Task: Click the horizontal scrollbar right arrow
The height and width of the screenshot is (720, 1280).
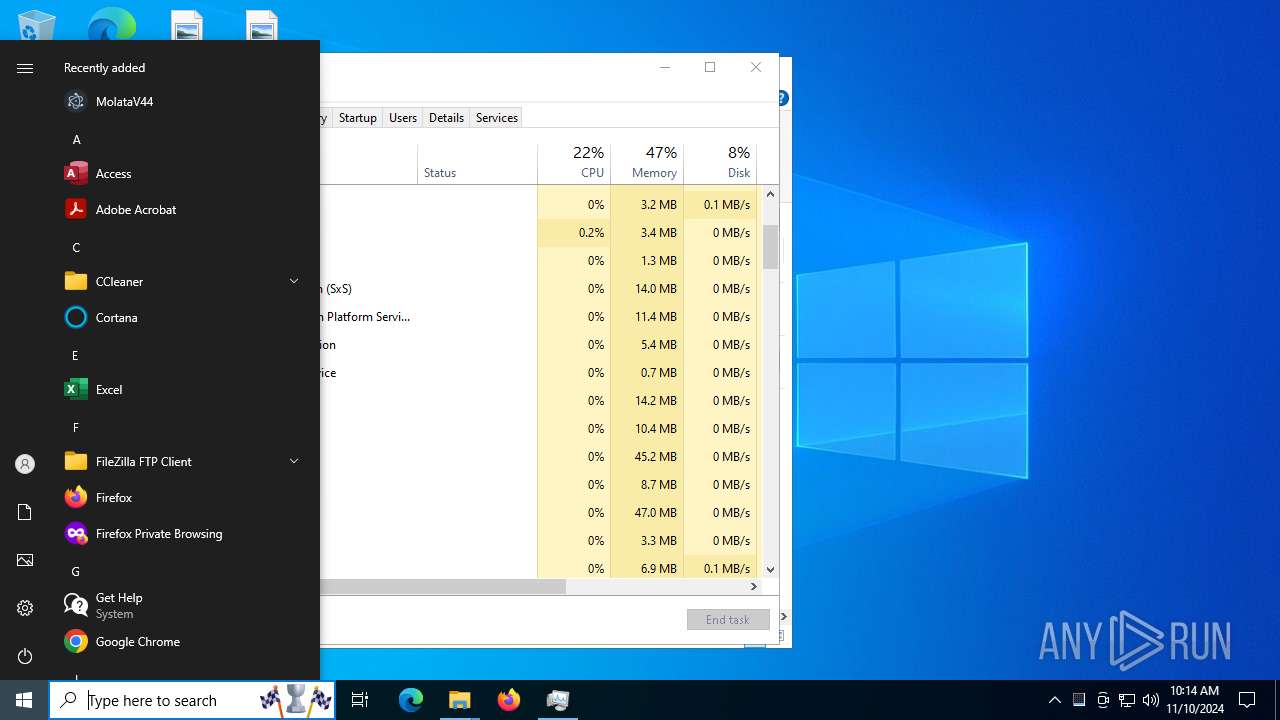Action: [753, 587]
